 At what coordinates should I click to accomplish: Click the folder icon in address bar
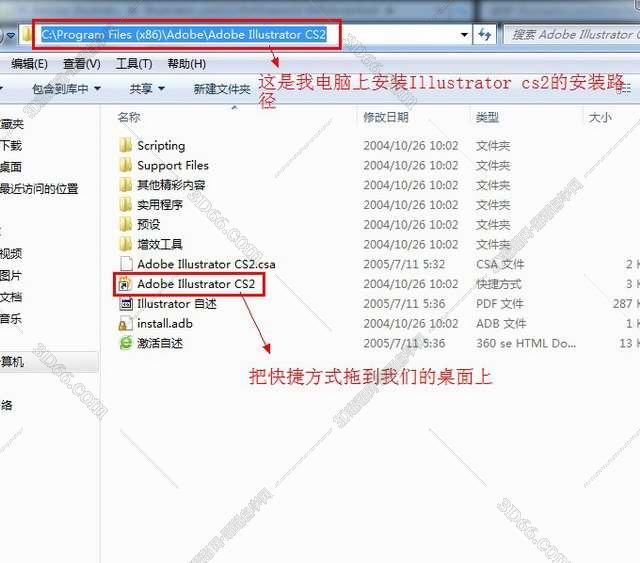[27, 34]
